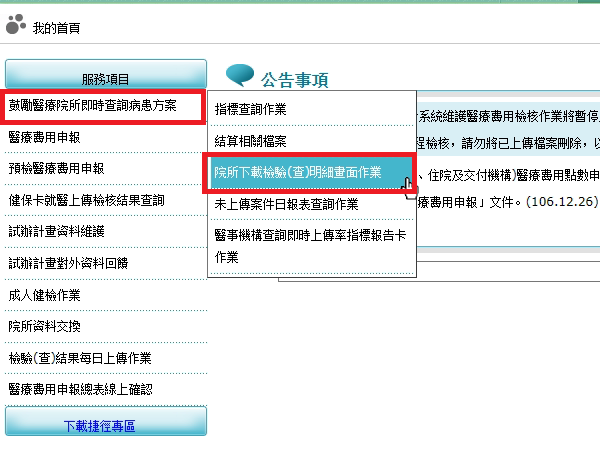
Task: Click the 服務項目 panel header
Action: (106, 78)
